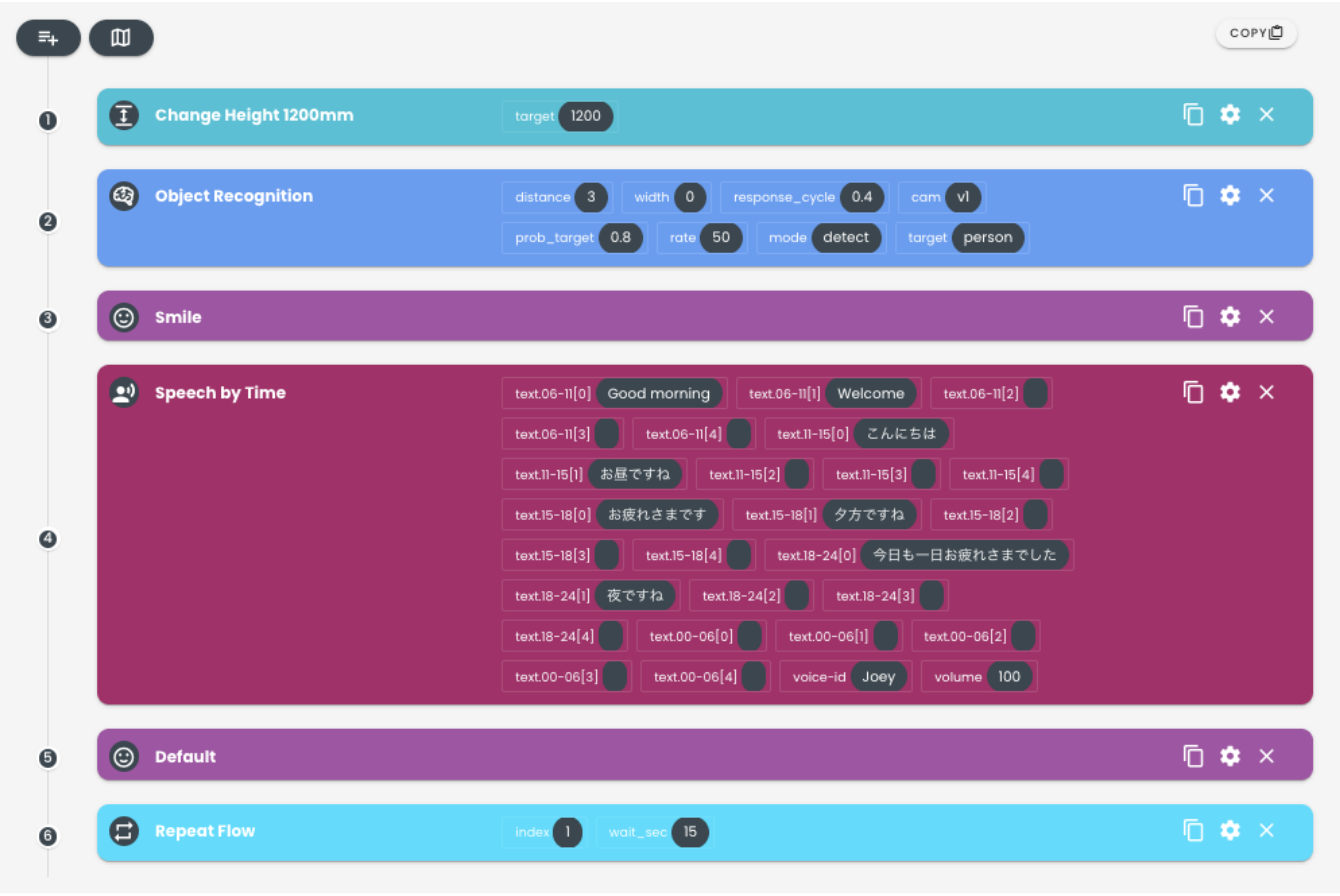Click the Smile face icon
The width and height of the screenshot is (1340, 896).
coord(124,317)
